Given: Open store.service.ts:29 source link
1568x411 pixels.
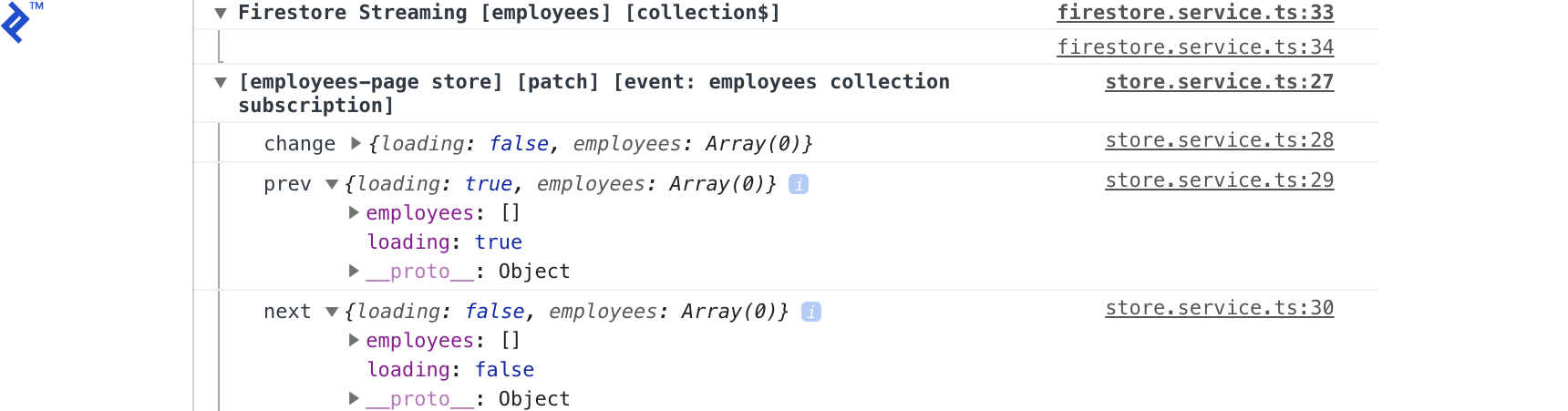Looking at the screenshot, I should (x=1219, y=180).
